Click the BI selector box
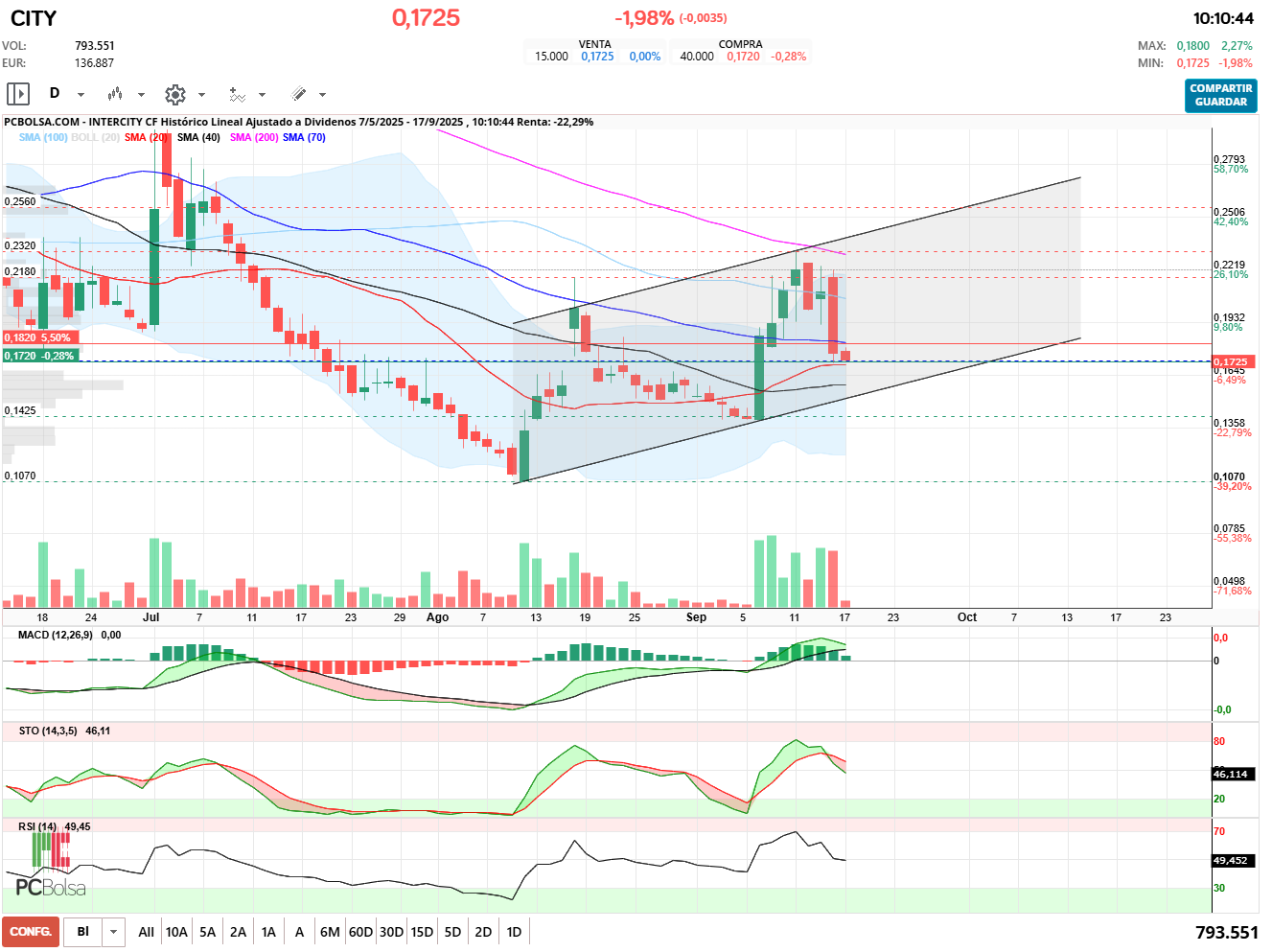Viewport: 1272px width, 952px height. (x=83, y=932)
